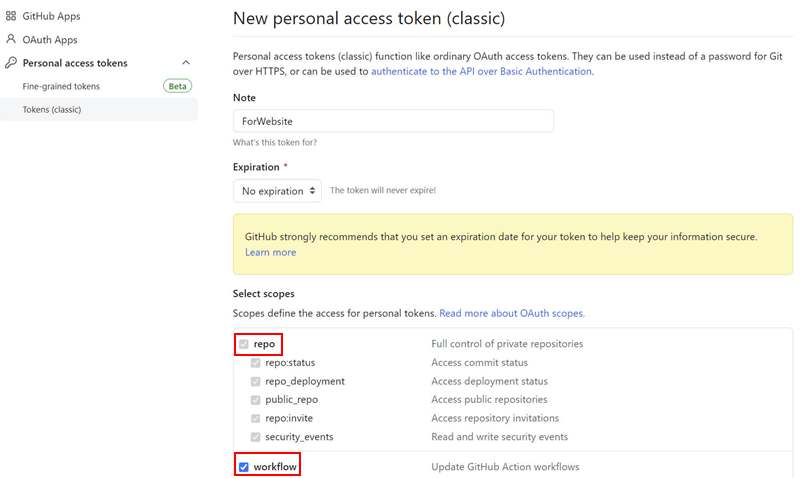Viewport: 800px width, 478px height.
Task: Open the No expiration dropdown
Action: pyautogui.click(x=278, y=191)
